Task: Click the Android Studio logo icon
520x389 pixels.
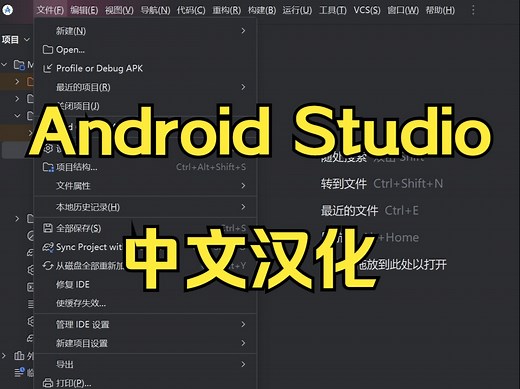Action: click(7, 10)
